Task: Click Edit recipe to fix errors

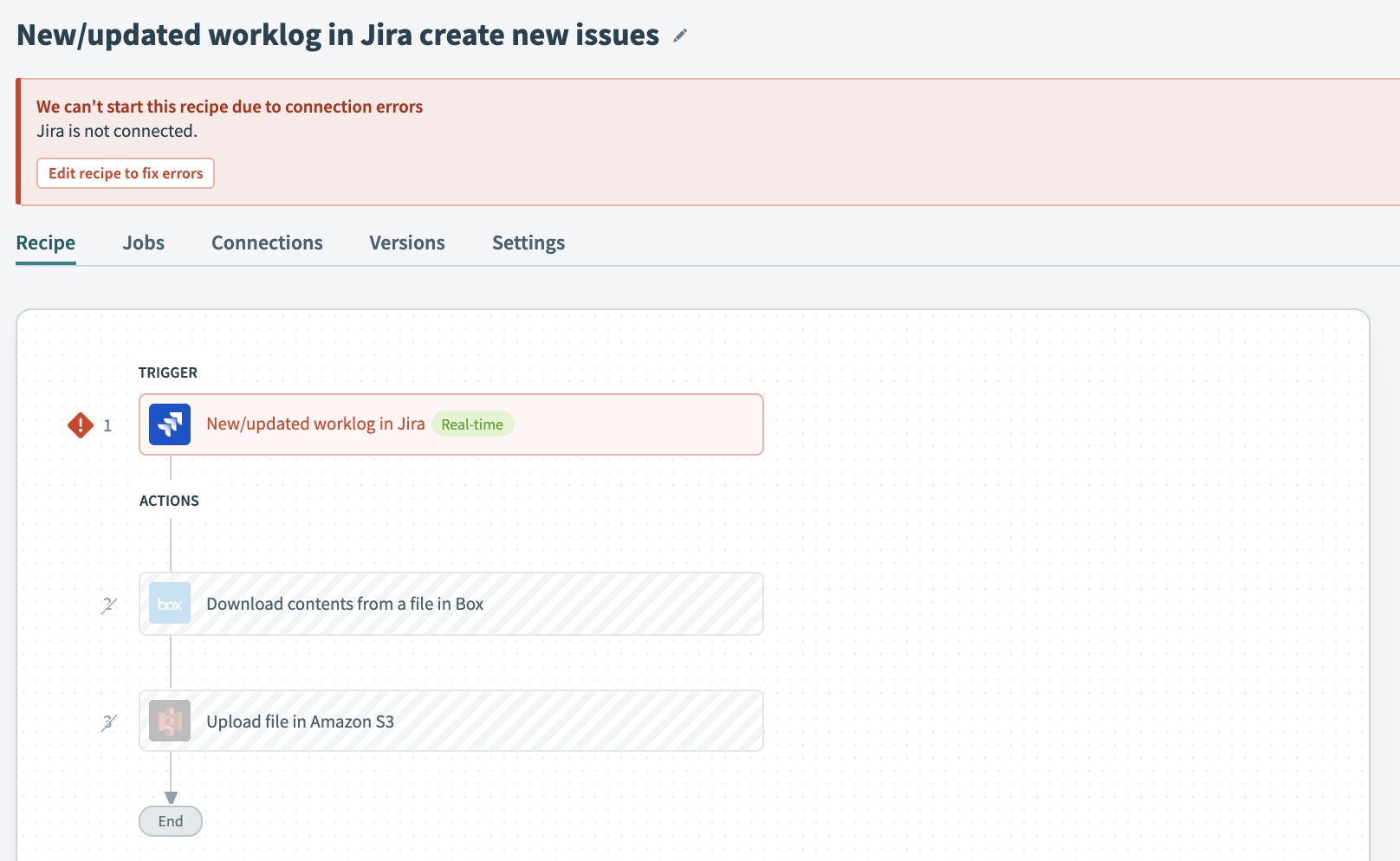Action: click(x=125, y=173)
